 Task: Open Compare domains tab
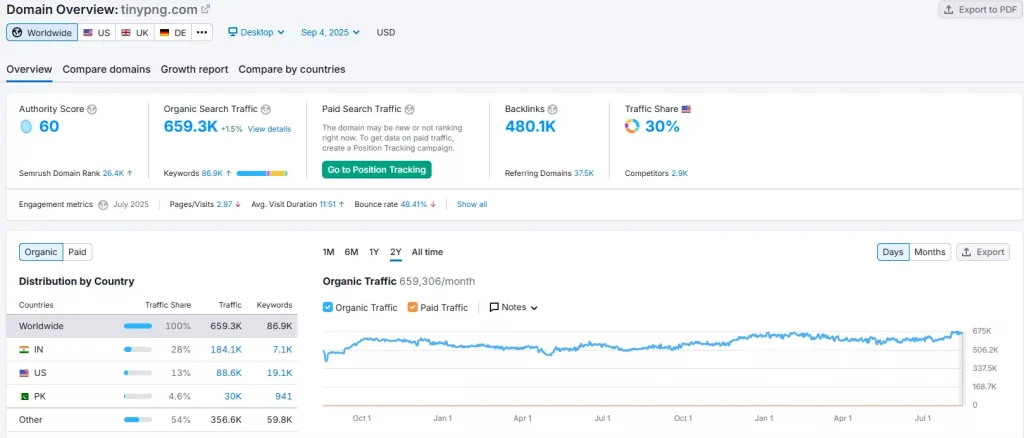tap(106, 69)
